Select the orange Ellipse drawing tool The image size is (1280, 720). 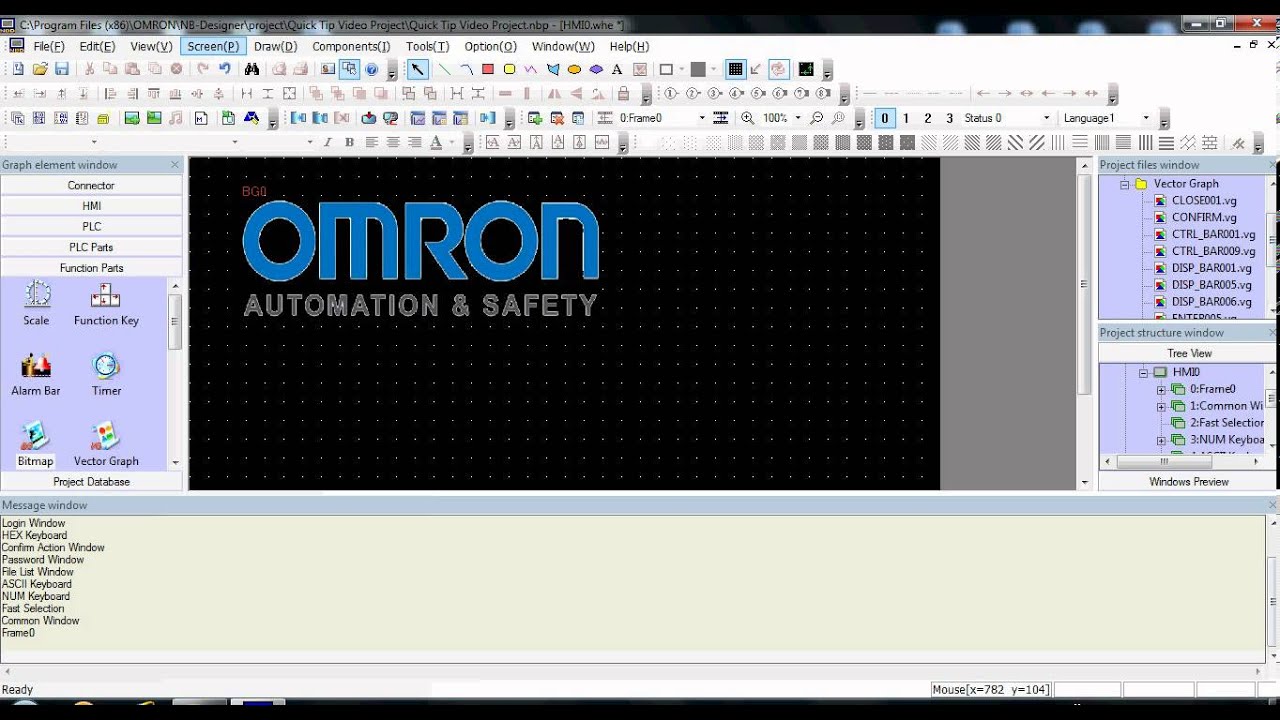click(x=574, y=69)
